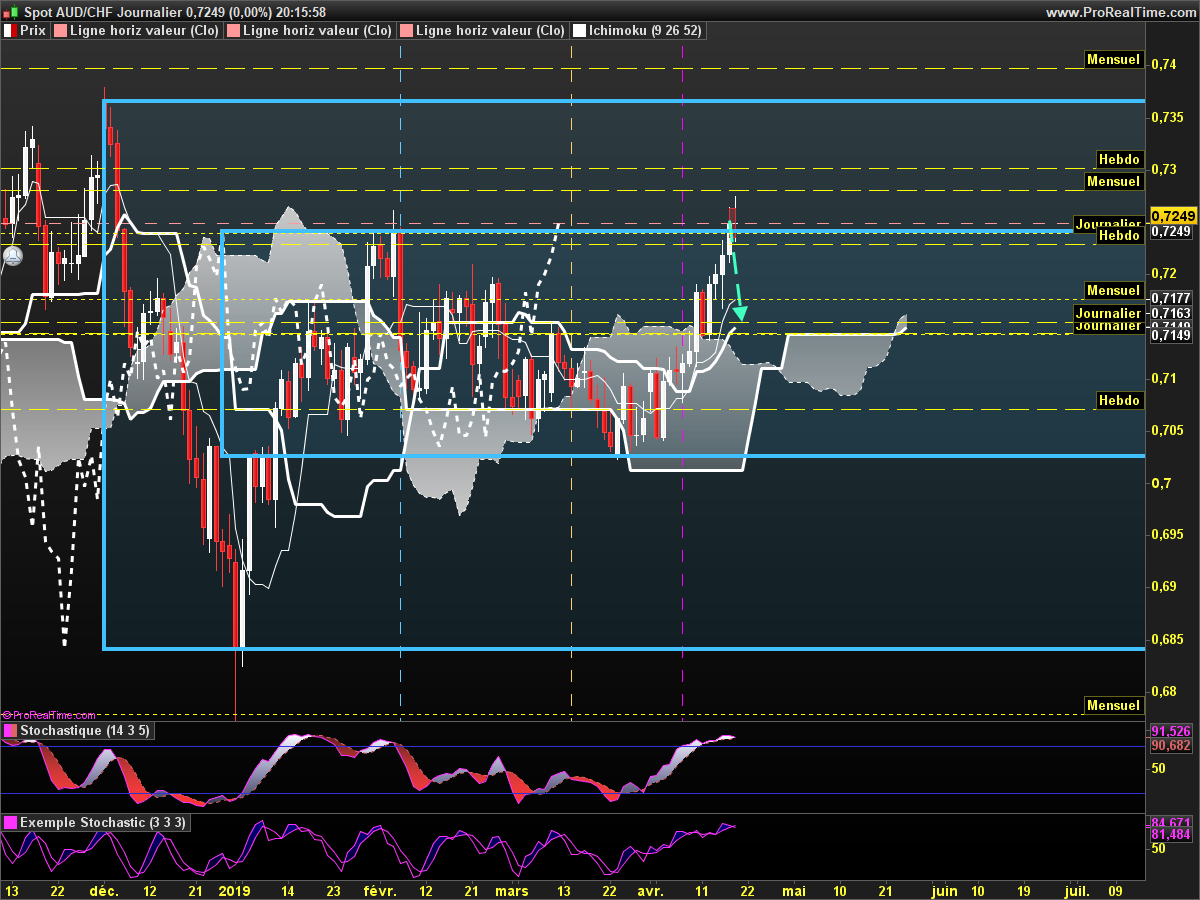This screenshot has height=900, width=1200.
Task: Click the 81,484 stochastic value tag
Action: 1171,835
